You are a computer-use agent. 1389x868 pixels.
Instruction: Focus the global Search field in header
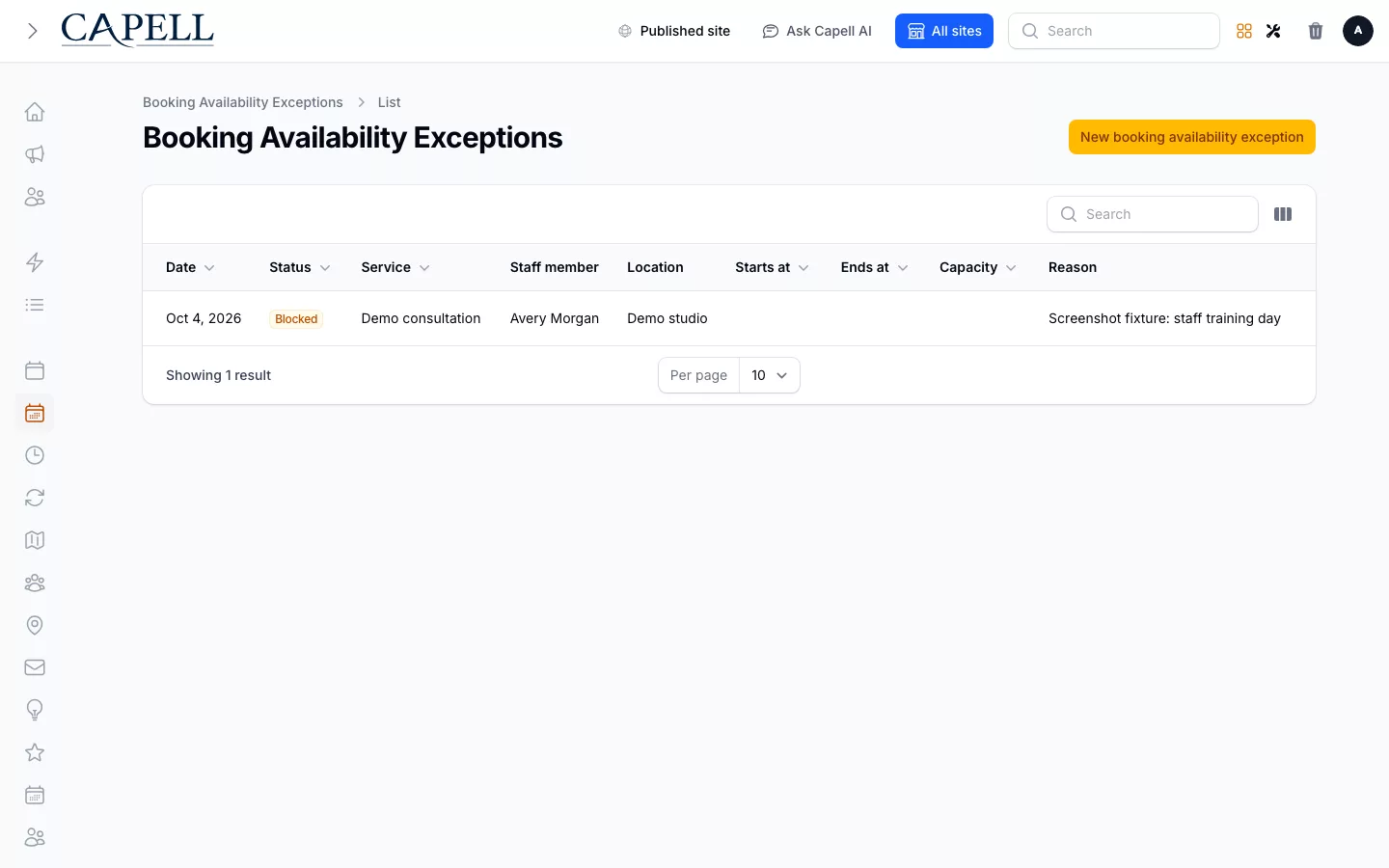tap(1114, 31)
